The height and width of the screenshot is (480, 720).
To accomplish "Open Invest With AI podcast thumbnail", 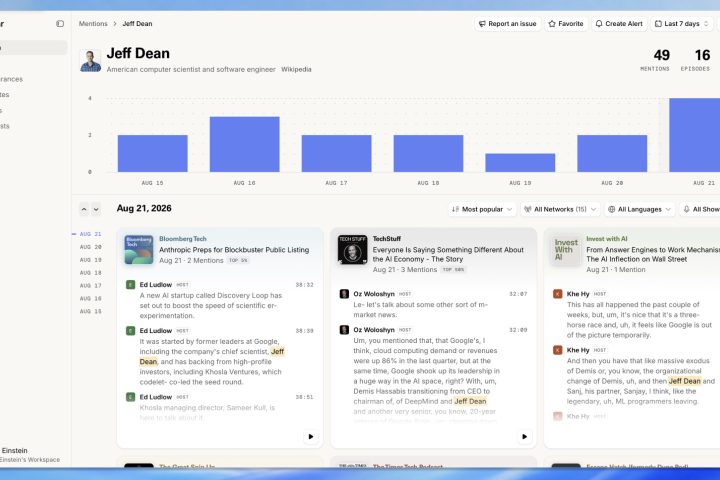I will pos(566,250).
